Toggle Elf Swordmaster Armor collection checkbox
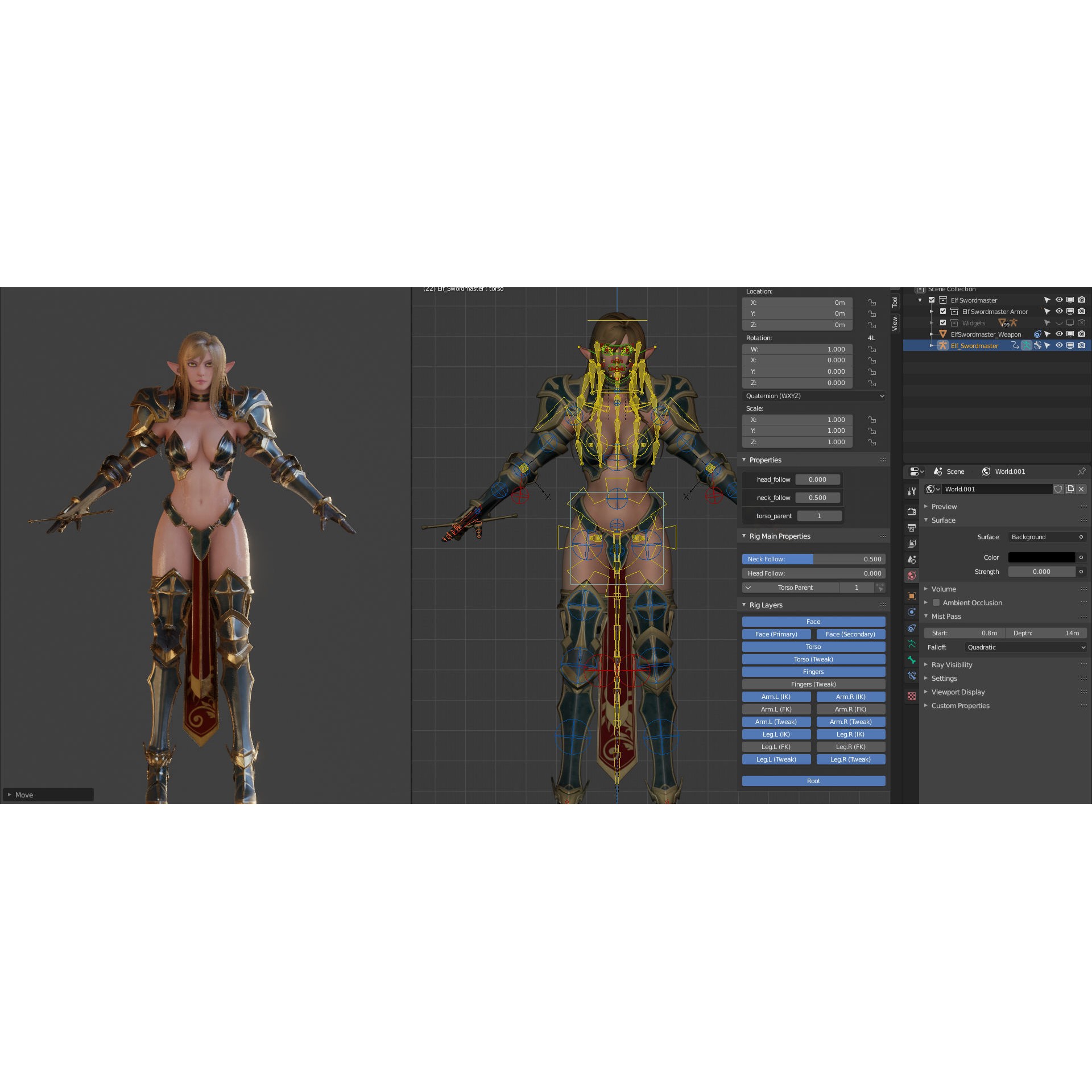1092x1092 pixels. (x=943, y=311)
